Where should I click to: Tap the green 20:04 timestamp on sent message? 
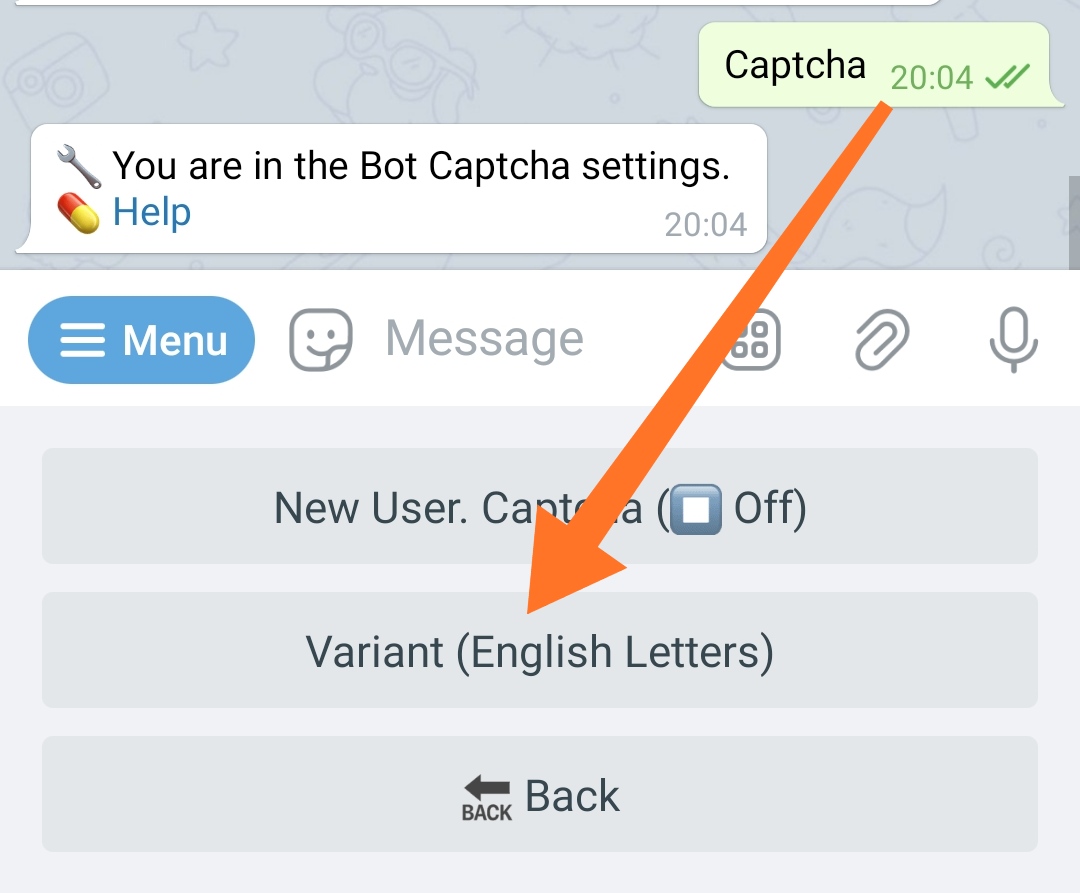point(932,77)
